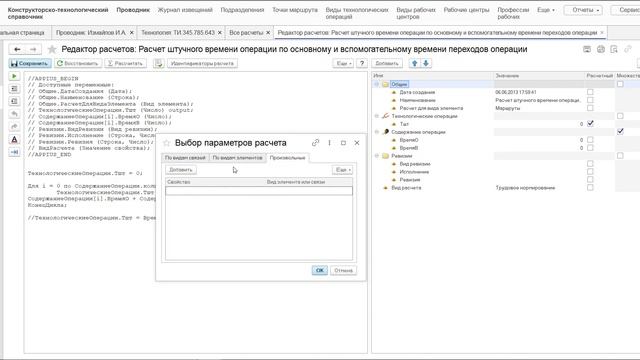The width and height of the screenshot is (640, 360).
Task: Check Расчетный checkbox for Наименование
Action: pos(590,100)
